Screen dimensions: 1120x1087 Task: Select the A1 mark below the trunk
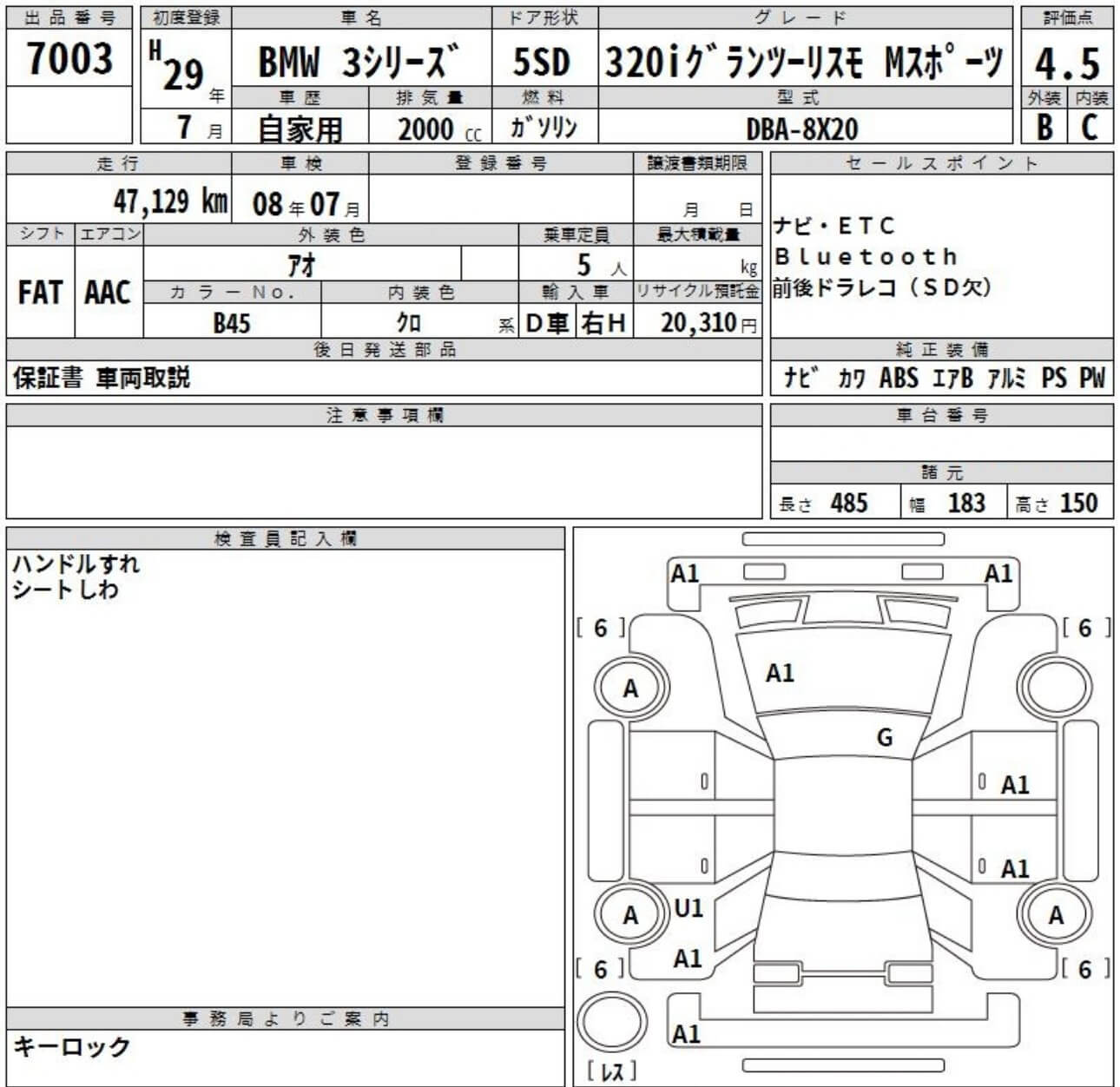686,1034
